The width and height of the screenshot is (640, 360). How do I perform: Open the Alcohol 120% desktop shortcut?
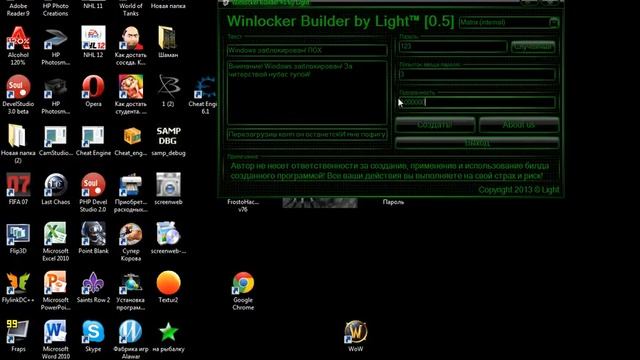18,39
